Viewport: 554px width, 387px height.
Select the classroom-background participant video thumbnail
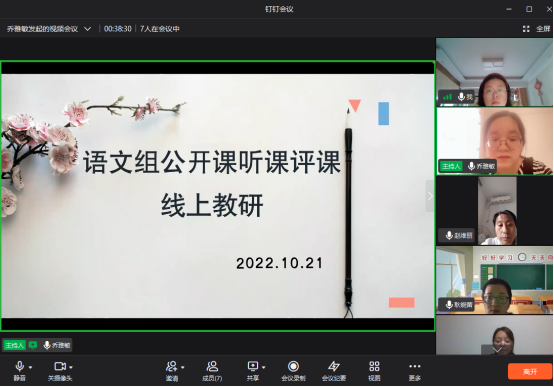point(495,280)
